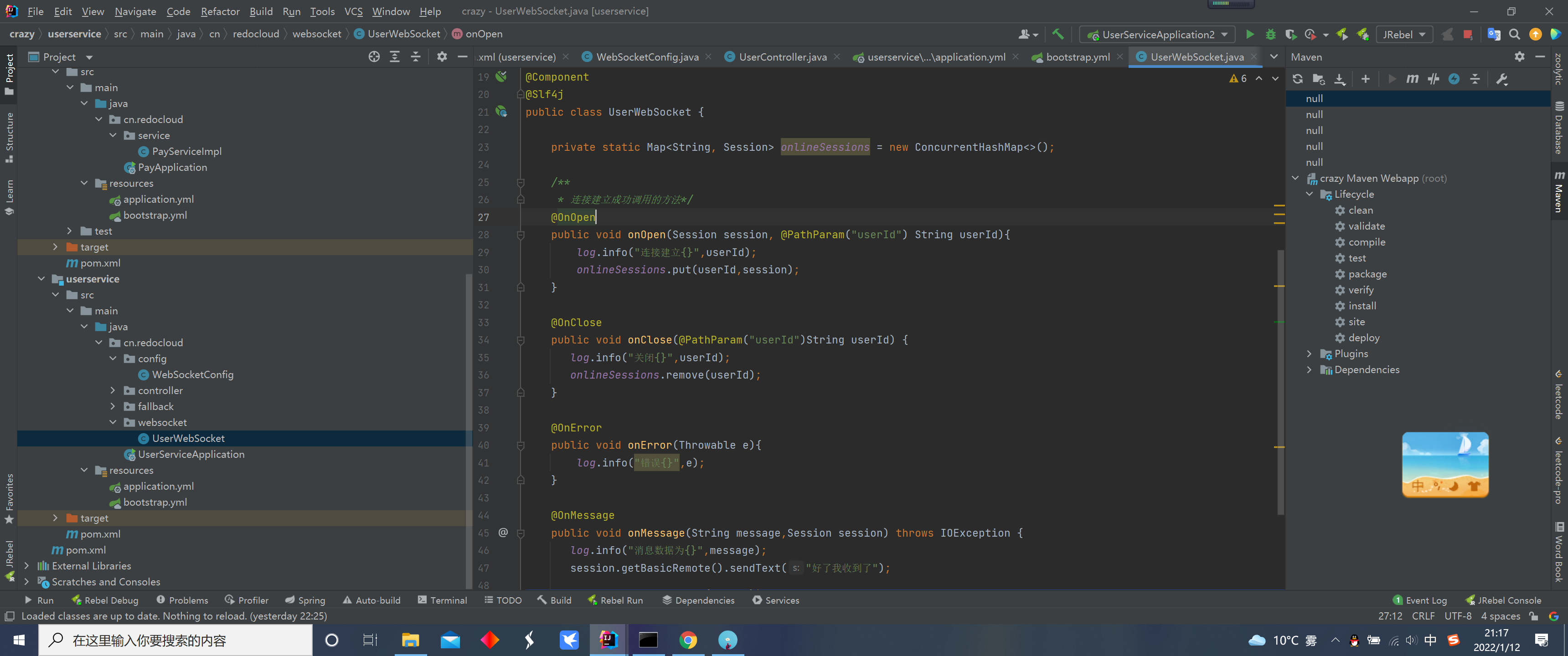
Task: Open the Terminal tool window
Action: 443,600
